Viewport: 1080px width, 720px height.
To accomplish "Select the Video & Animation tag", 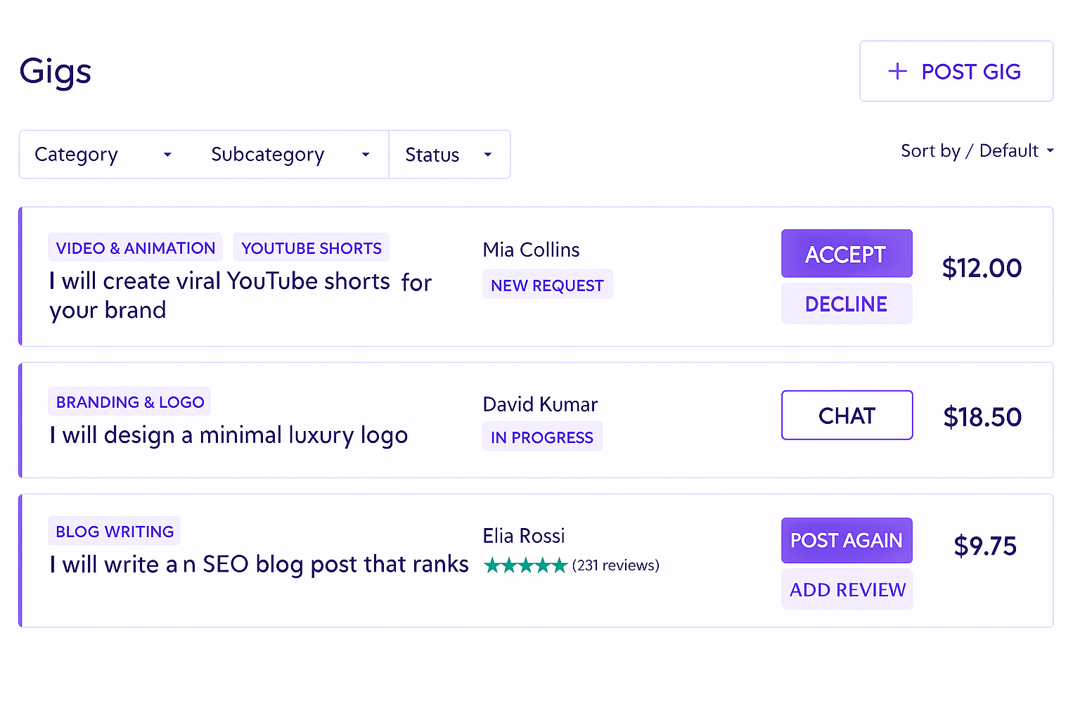I will [135, 248].
